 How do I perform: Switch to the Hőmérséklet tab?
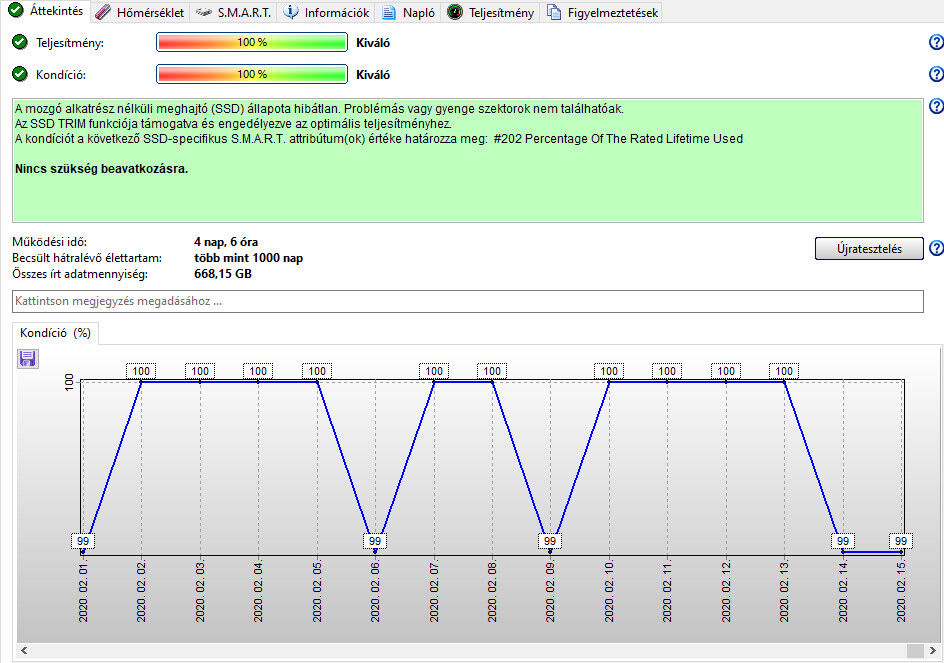point(140,13)
